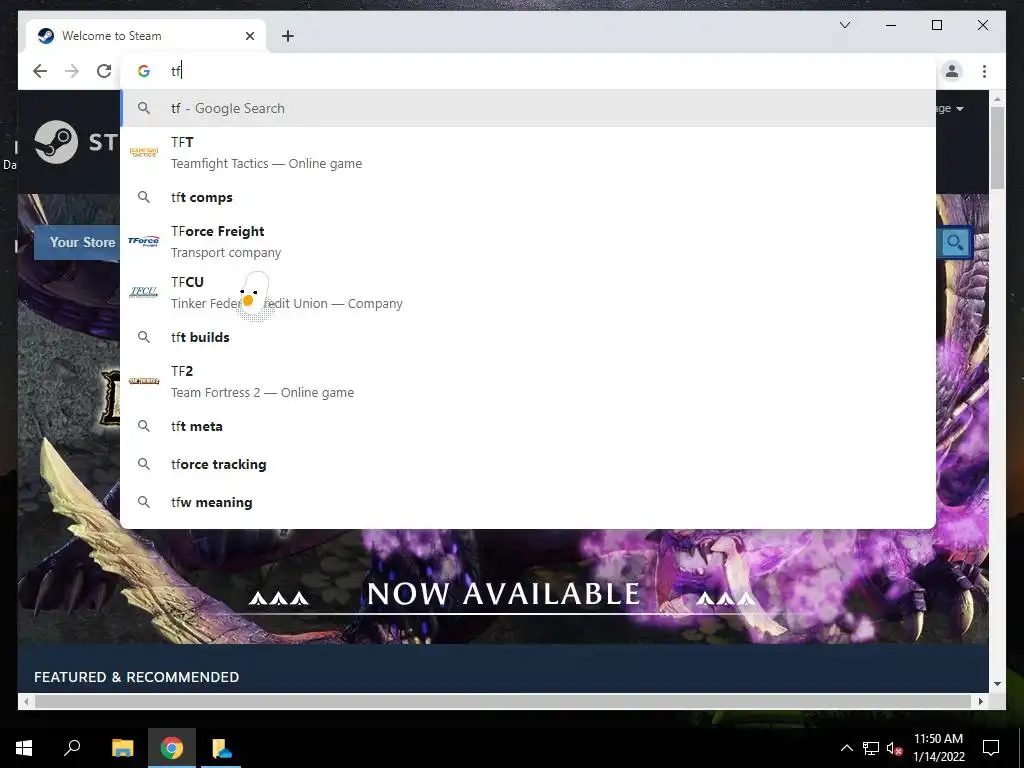The width and height of the screenshot is (1024, 768).
Task: Click the muted volume tray icon
Action: pyautogui.click(x=894, y=748)
